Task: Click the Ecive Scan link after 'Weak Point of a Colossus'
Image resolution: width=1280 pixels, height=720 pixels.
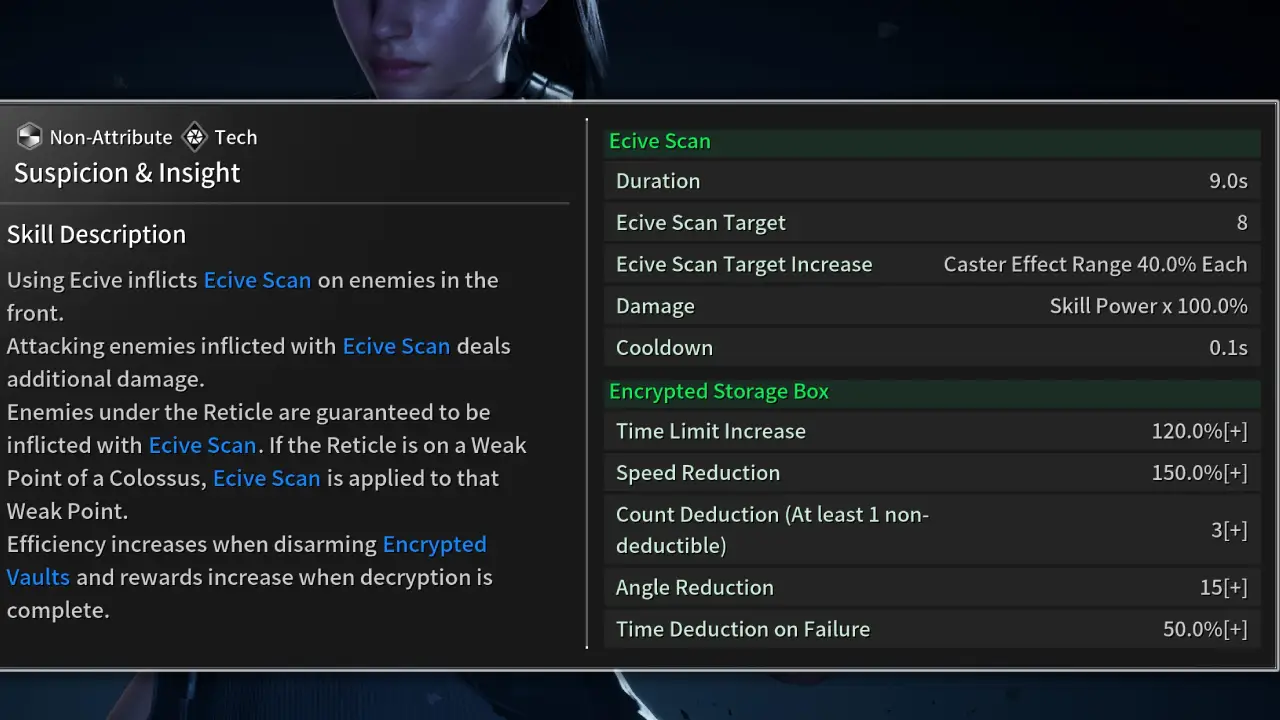Action: click(x=266, y=478)
